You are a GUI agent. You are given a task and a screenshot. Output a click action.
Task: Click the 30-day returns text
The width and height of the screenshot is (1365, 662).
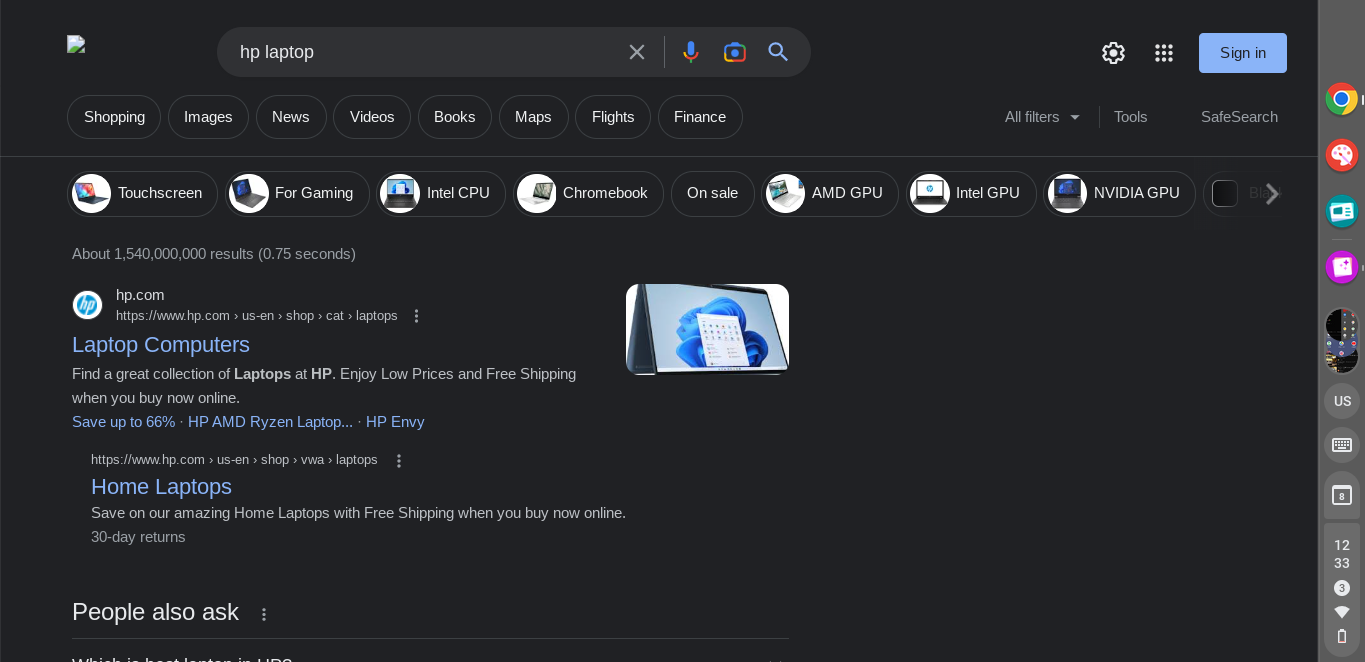138,537
